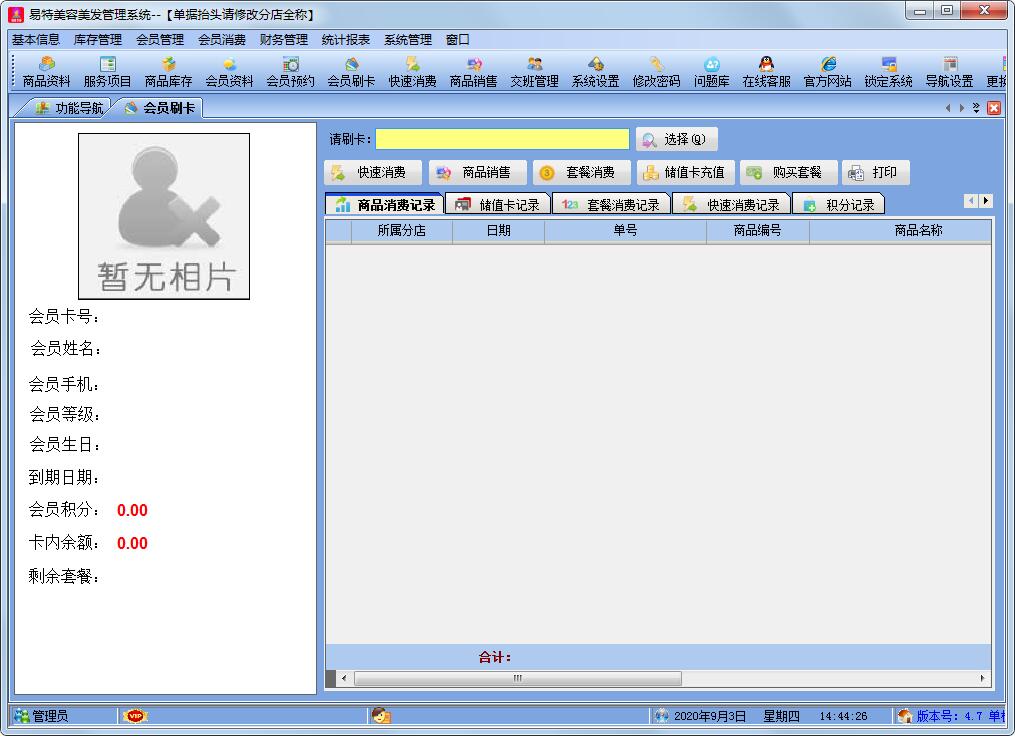Image resolution: width=1015 pixels, height=736 pixels.
Task: Open 商品资料 from the toolbar
Action: pos(47,72)
